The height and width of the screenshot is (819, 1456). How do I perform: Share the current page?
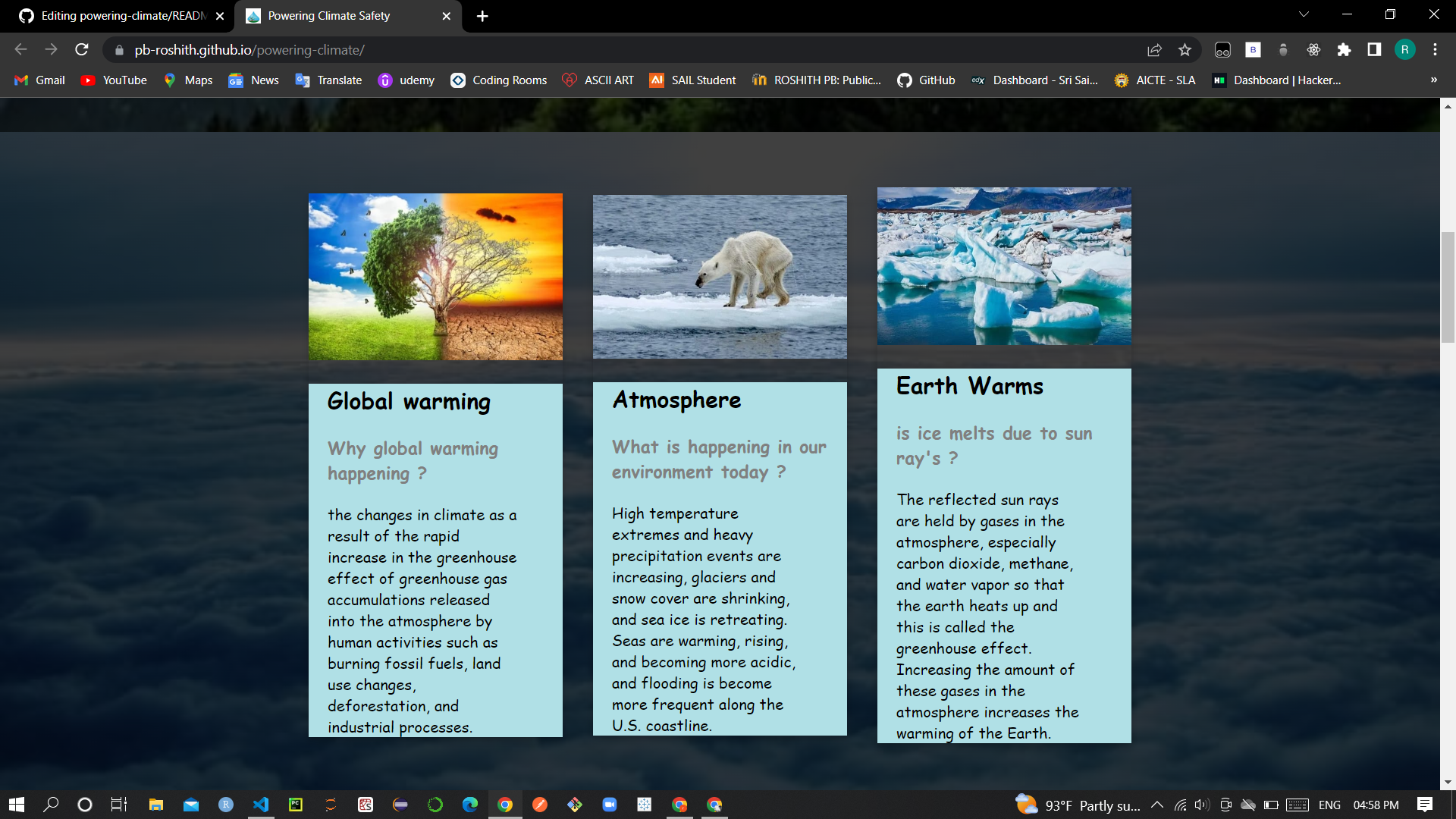(x=1154, y=49)
